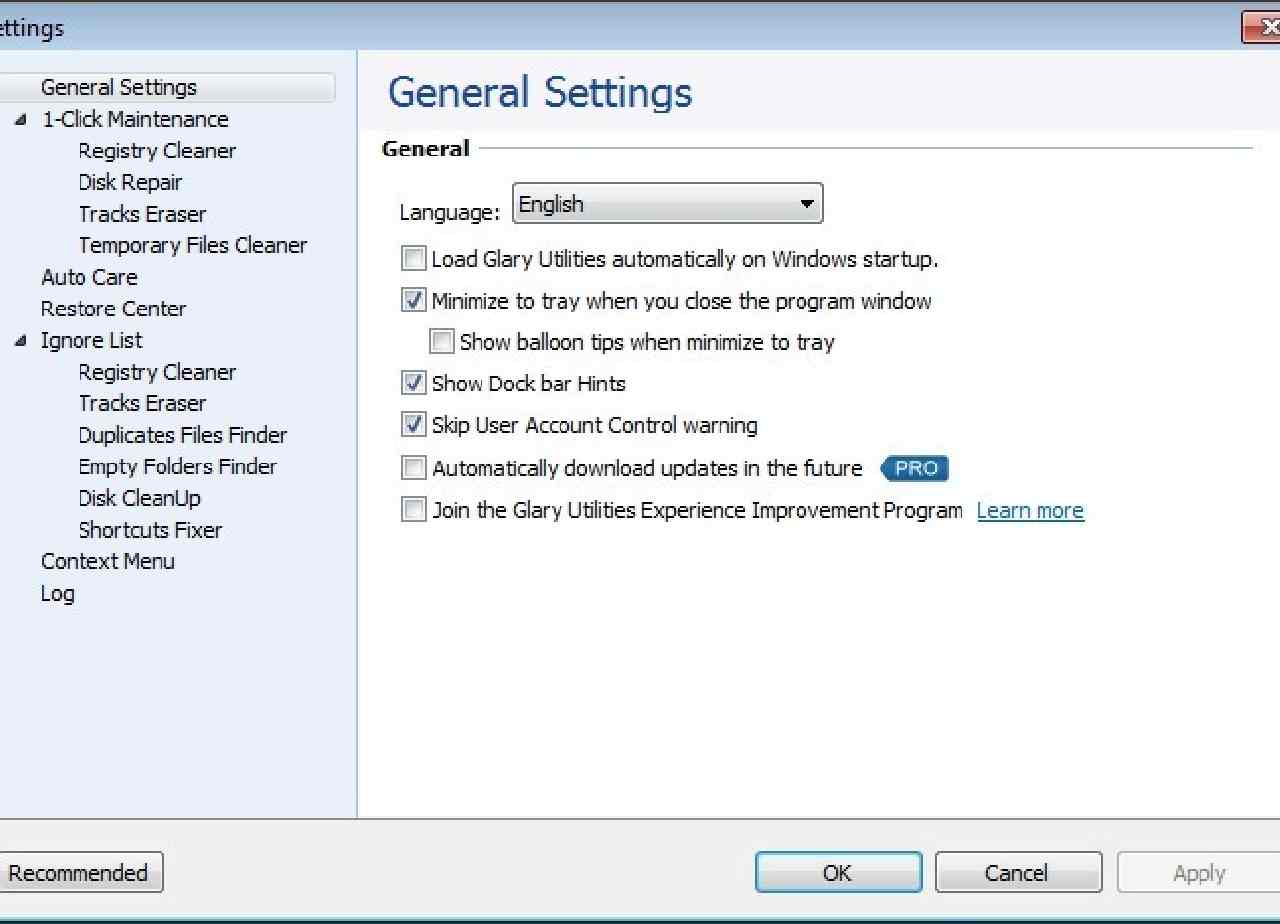The height and width of the screenshot is (924, 1280).
Task: Enable Show balloon tips when minimize to tray
Action: coord(441,342)
